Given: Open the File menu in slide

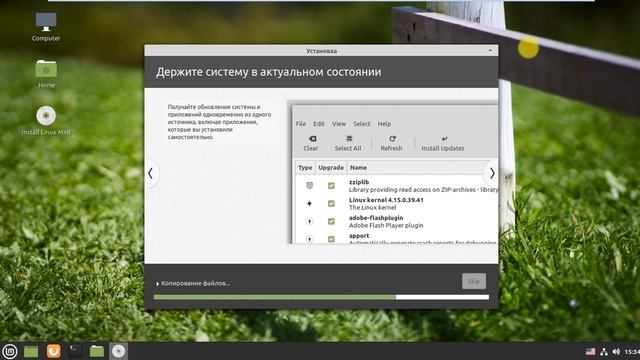Looking at the screenshot, I should [301, 124].
